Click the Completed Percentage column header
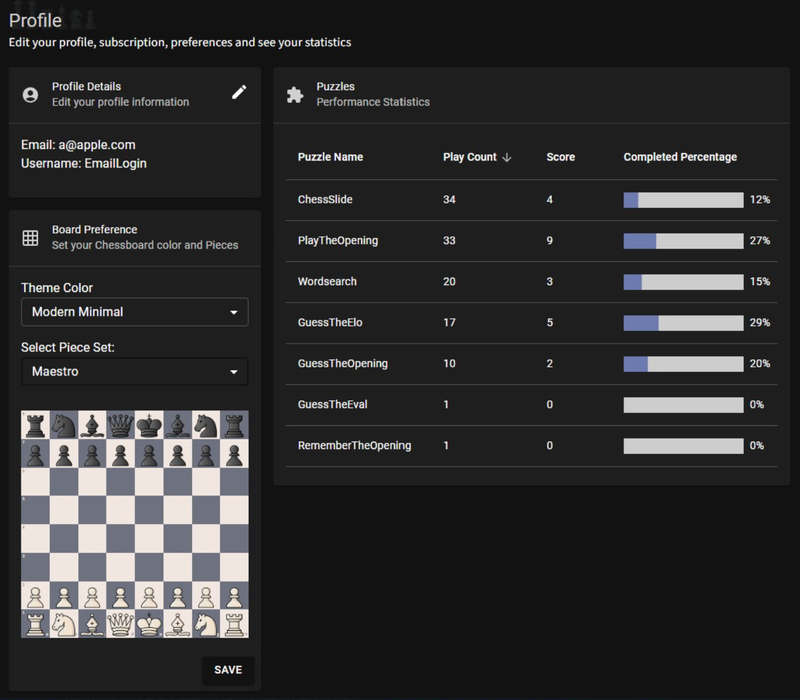 coord(680,158)
